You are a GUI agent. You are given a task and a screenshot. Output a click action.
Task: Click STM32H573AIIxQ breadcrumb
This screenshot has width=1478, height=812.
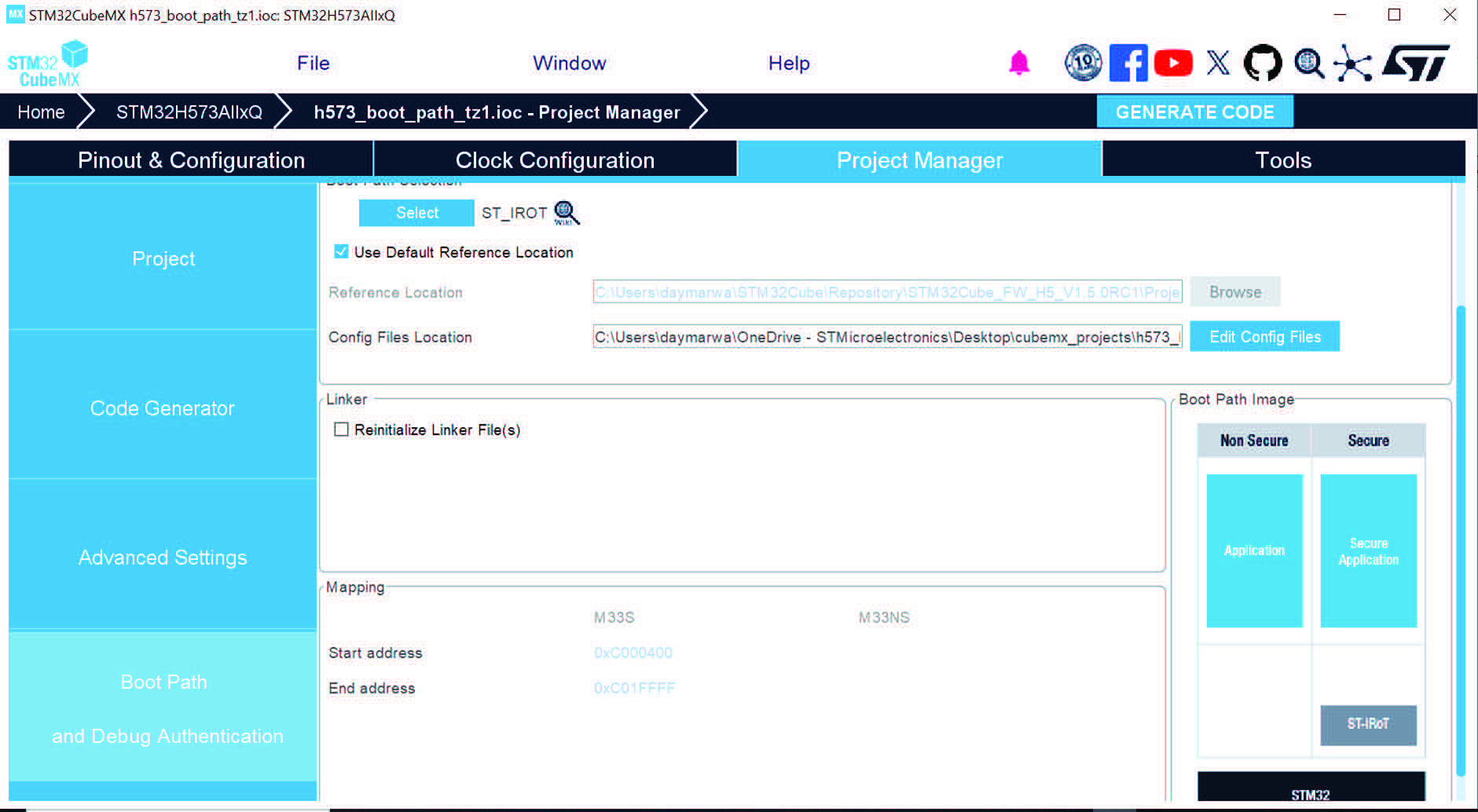[x=189, y=112]
